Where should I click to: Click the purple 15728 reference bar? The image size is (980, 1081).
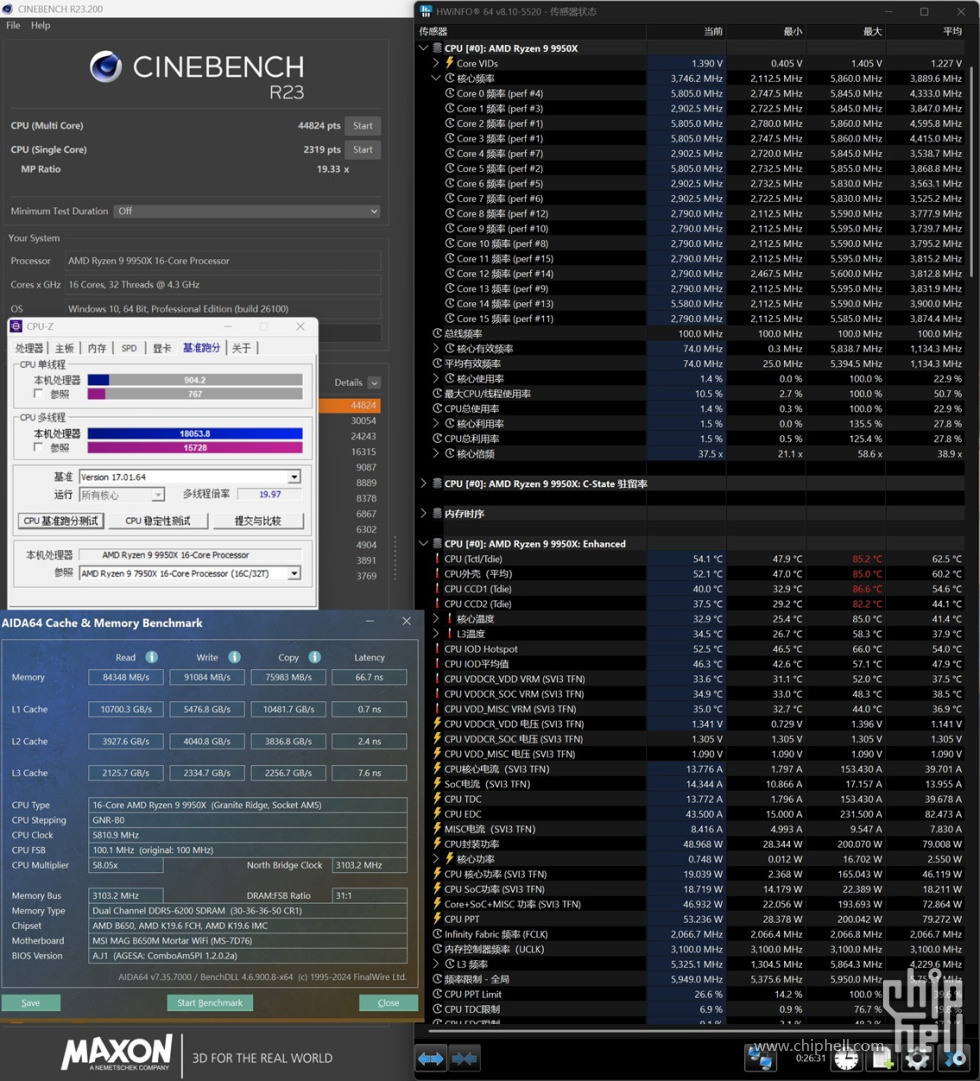pyautogui.click(x=195, y=447)
